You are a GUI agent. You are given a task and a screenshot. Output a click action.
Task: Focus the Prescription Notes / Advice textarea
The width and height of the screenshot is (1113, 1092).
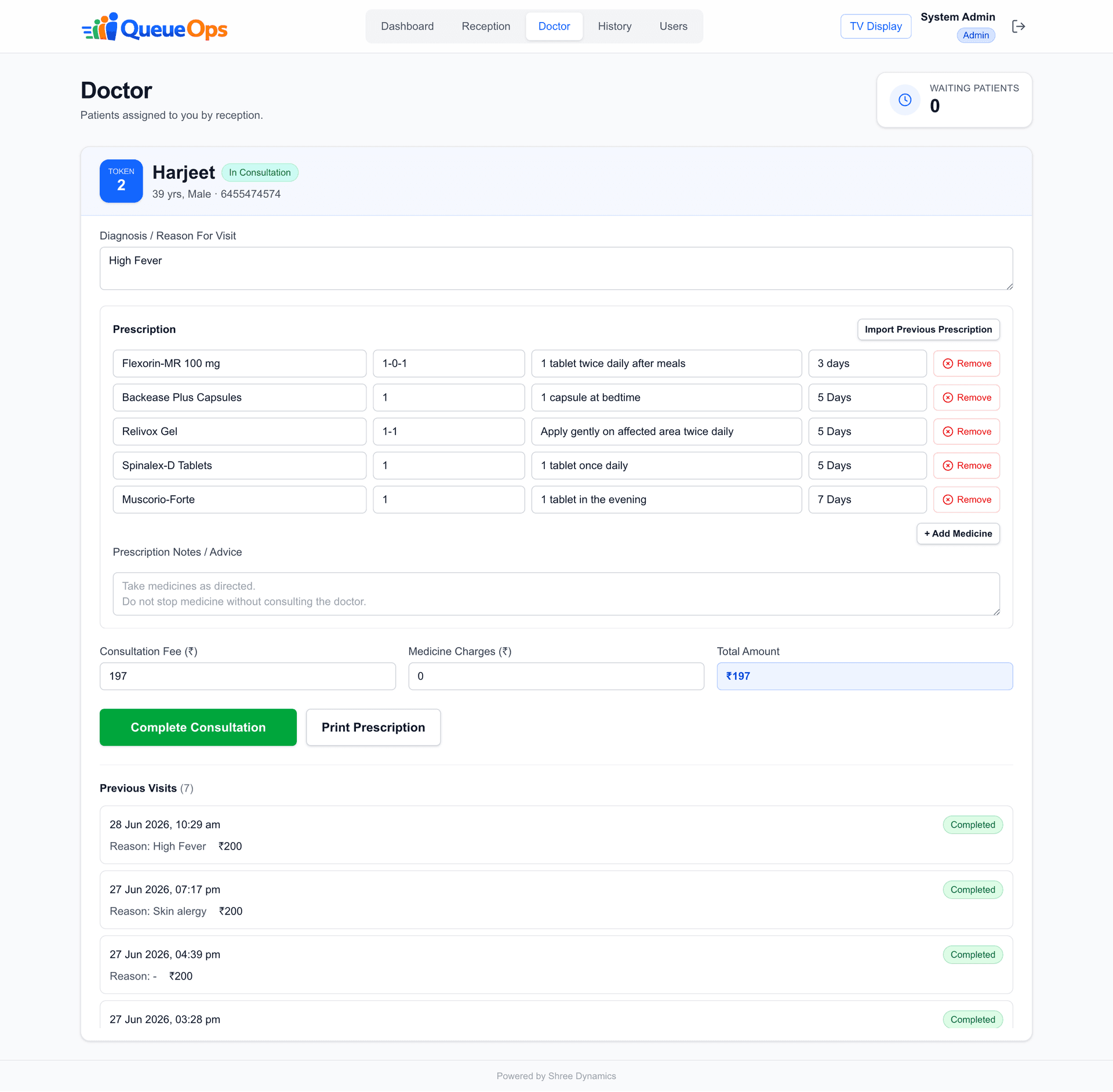[556, 594]
